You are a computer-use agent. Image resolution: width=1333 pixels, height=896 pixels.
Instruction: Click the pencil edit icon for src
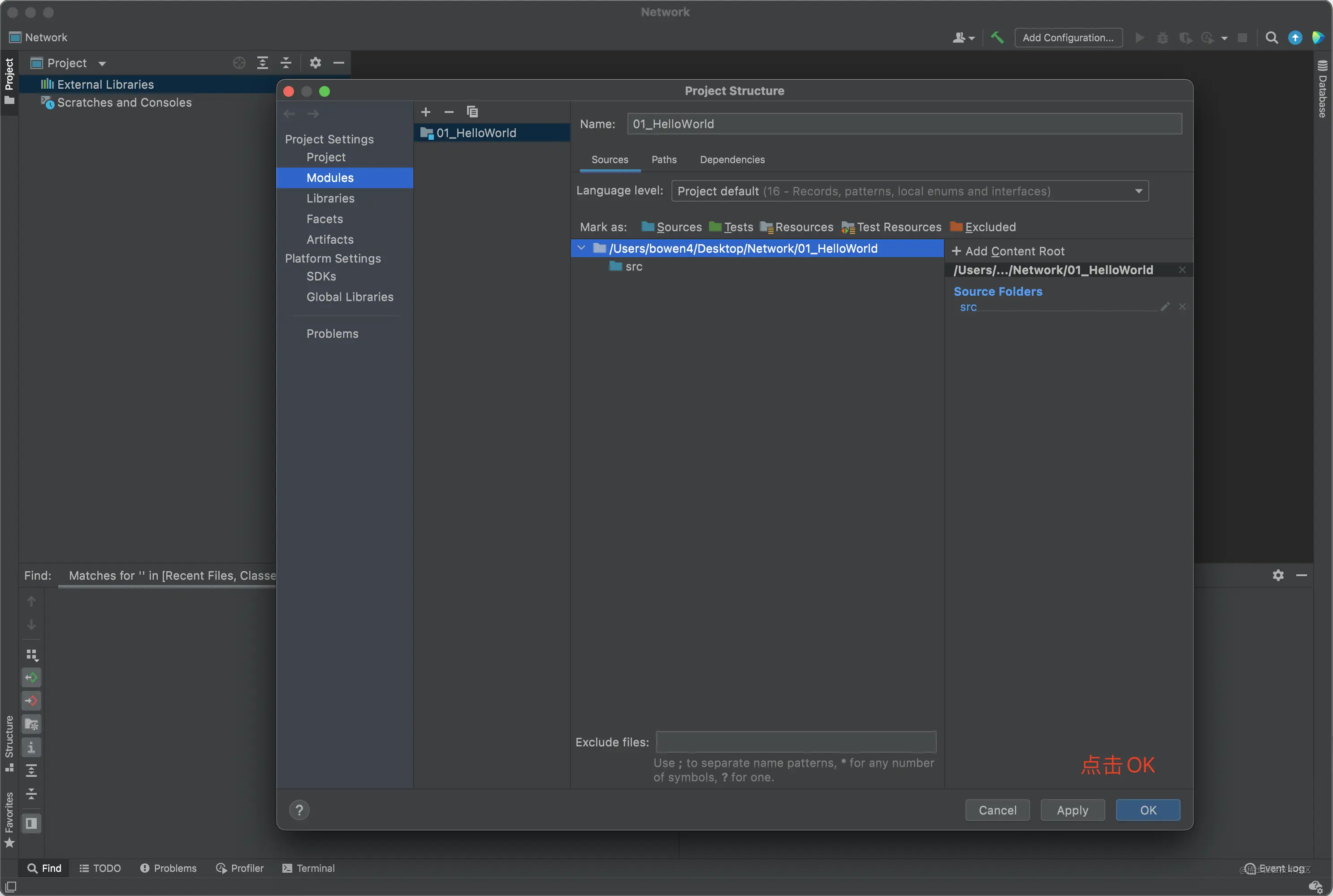point(1165,307)
